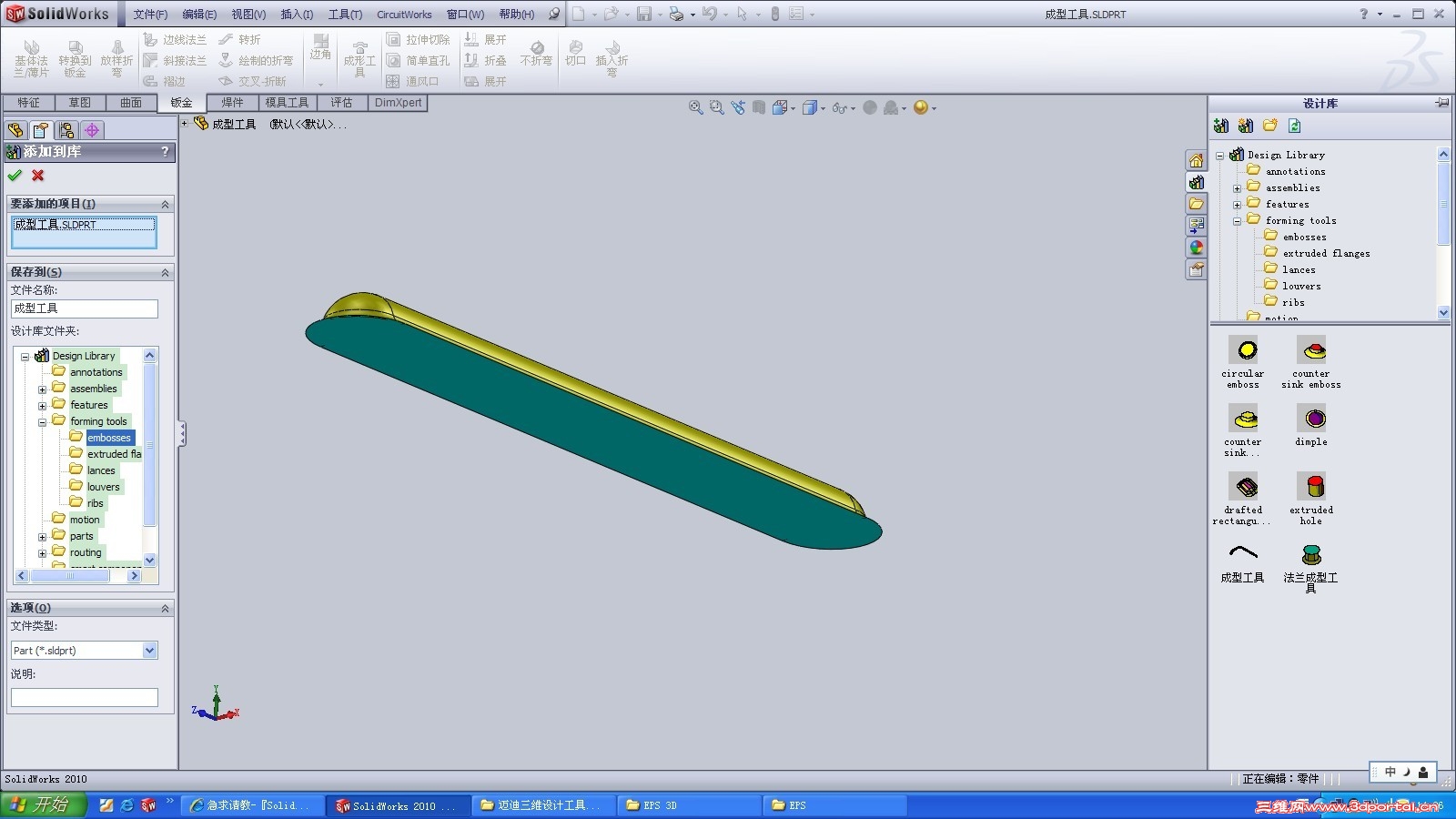
Task: Cancel Add to Library with red X
Action: pyautogui.click(x=38, y=176)
